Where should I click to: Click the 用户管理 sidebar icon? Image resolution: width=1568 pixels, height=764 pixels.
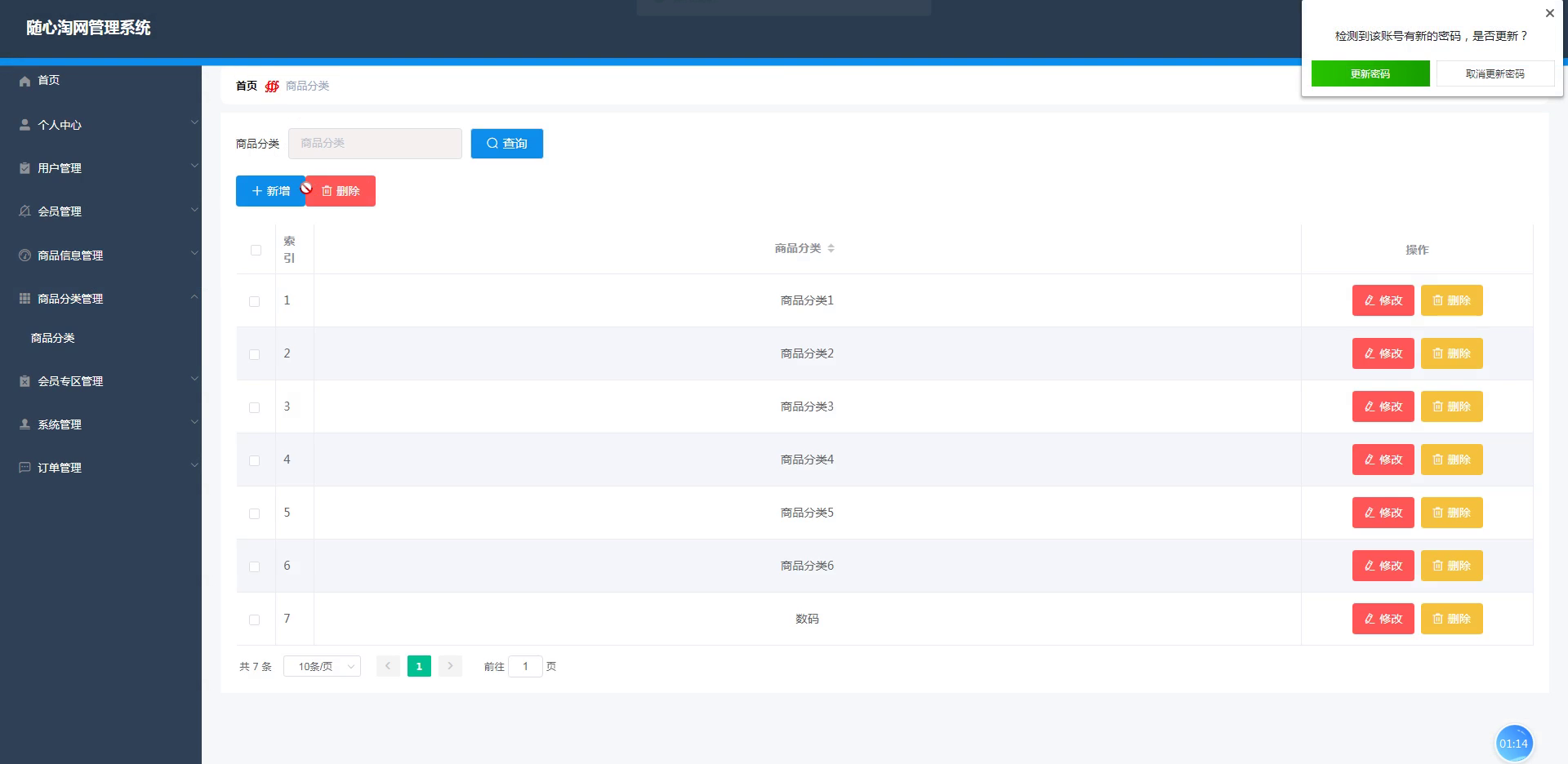tap(24, 168)
